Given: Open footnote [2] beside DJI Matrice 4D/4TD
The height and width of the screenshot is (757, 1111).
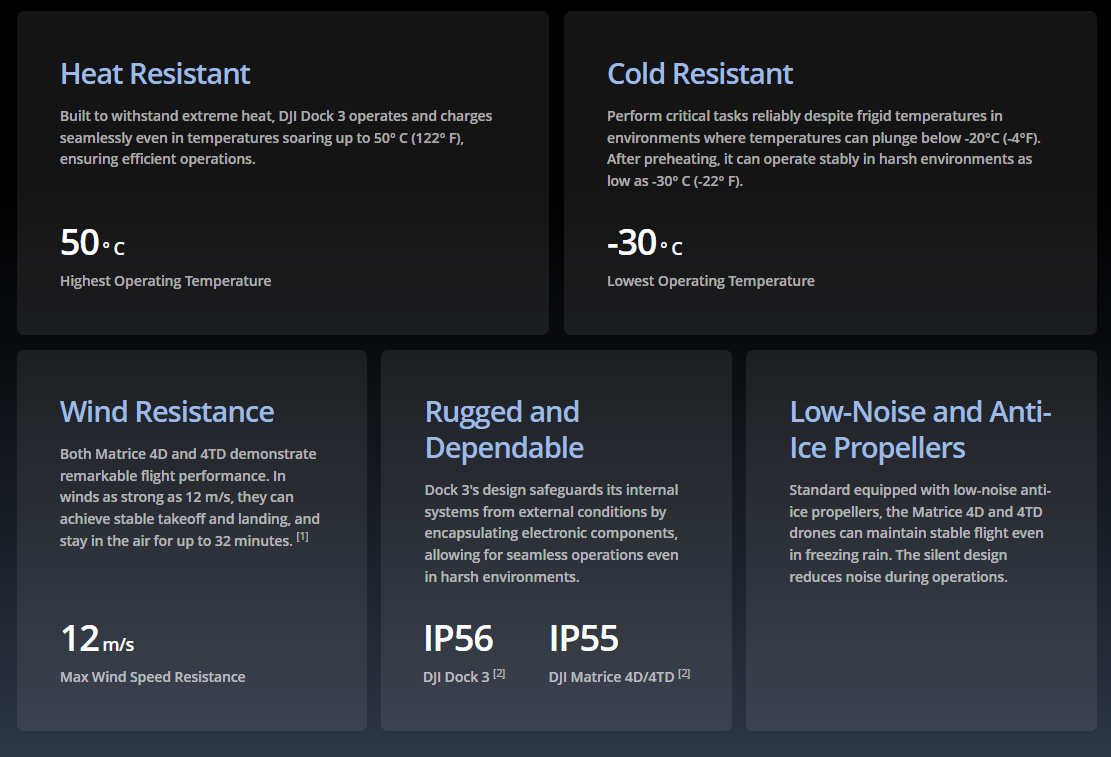Looking at the screenshot, I should pyautogui.click(x=684, y=674).
